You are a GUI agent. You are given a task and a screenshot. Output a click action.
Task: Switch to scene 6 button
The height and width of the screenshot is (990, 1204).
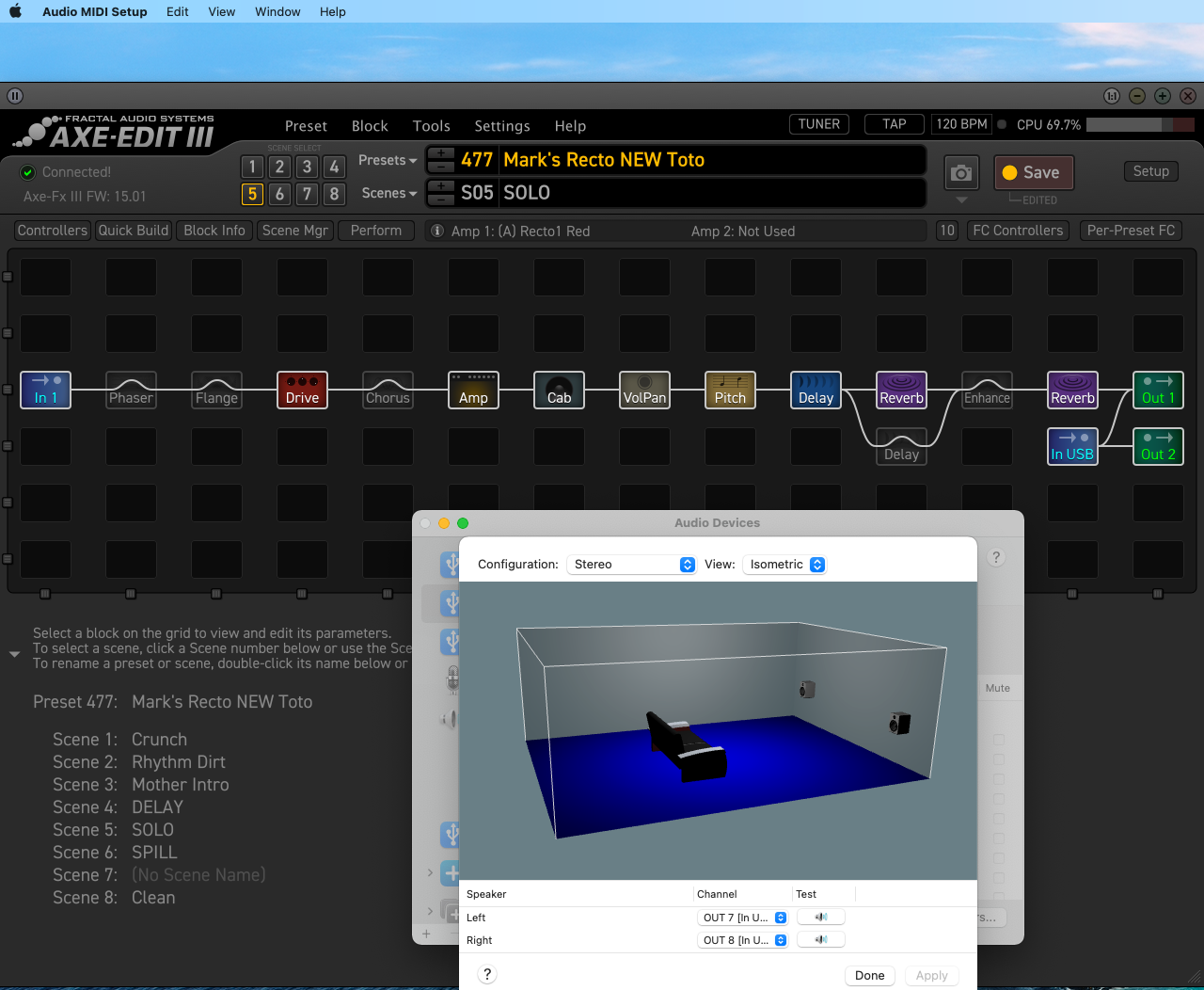pyautogui.click(x=279, y=194)
